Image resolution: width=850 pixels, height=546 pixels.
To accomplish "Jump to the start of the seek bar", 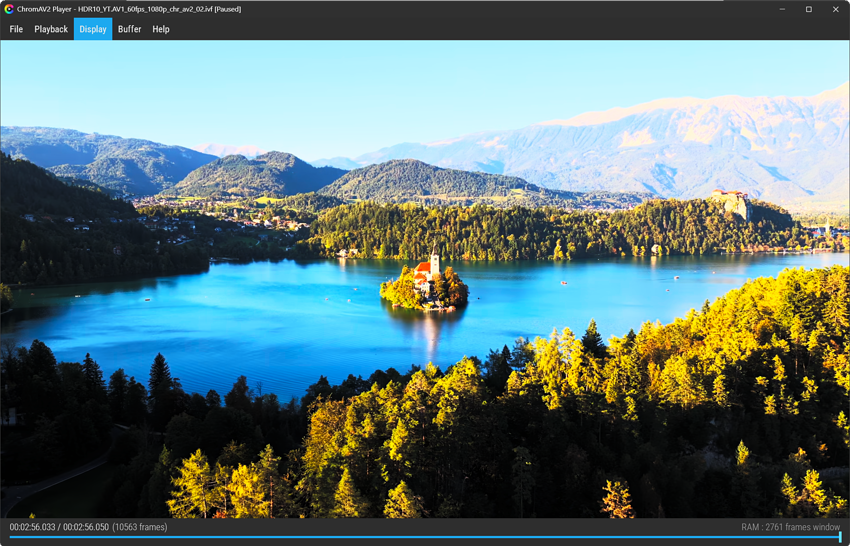I will tap(10, 537).
